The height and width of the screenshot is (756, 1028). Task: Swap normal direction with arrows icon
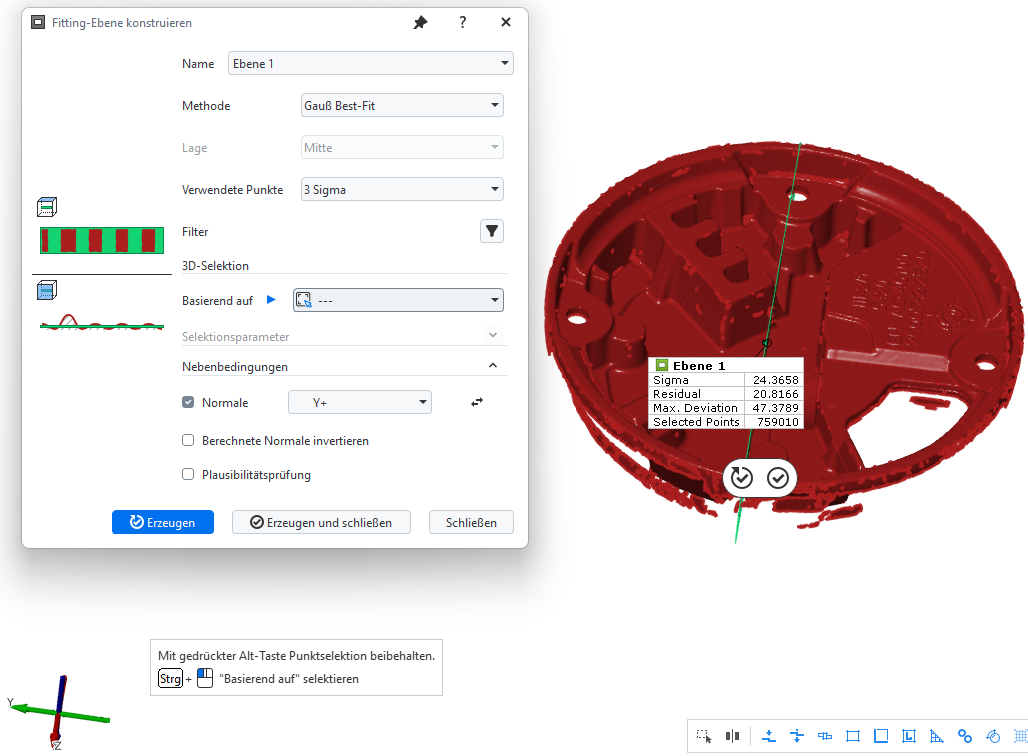477,402
